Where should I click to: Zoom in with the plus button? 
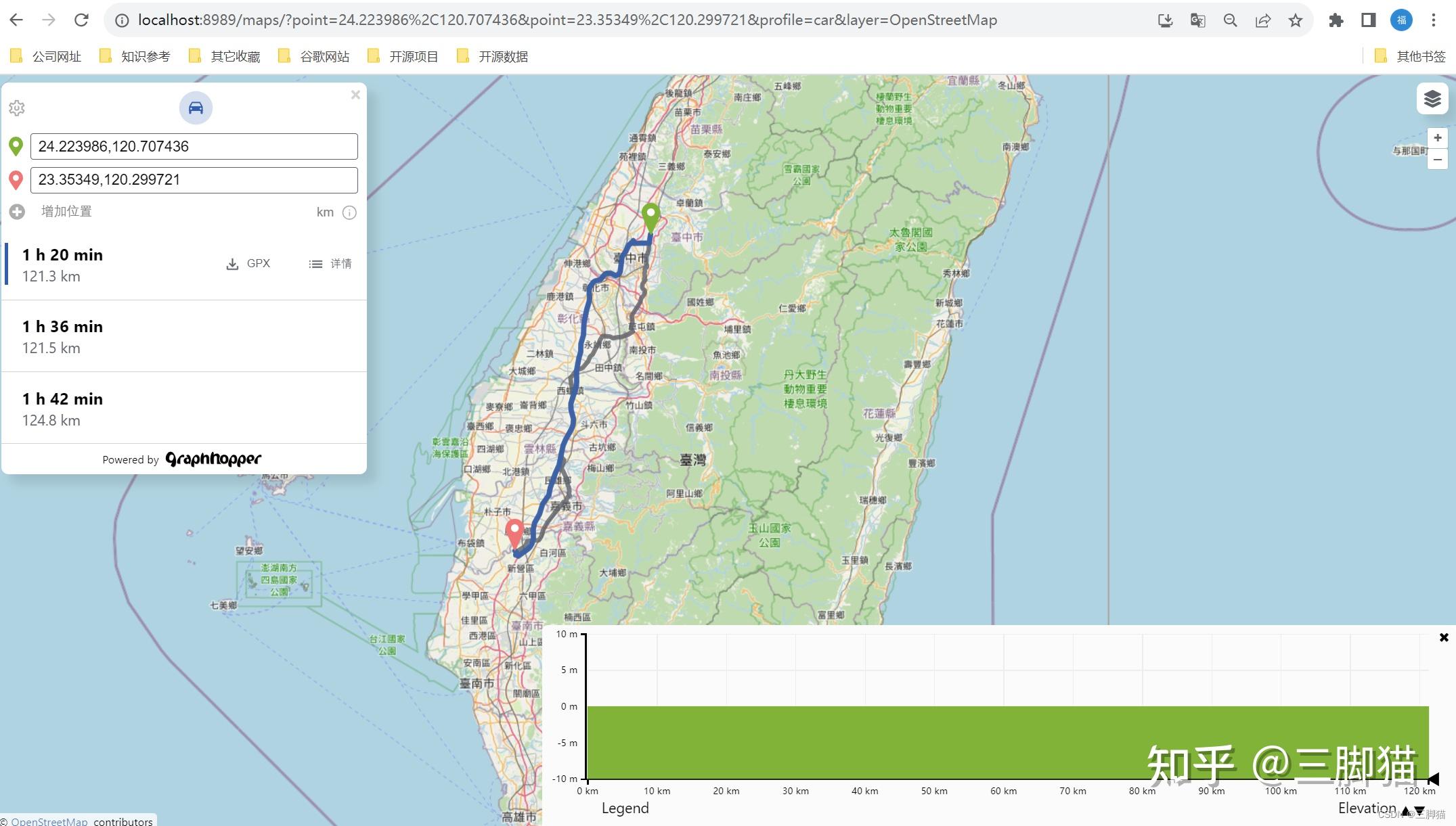(x=1437, y=138)
